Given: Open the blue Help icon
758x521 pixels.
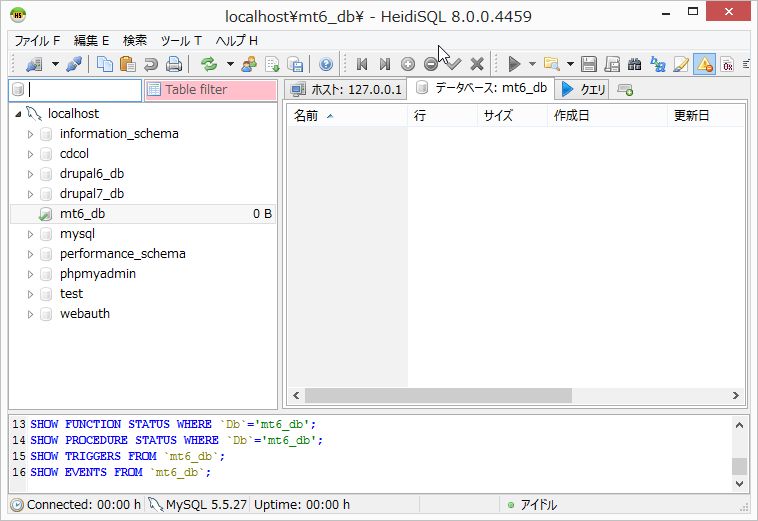Looking at the screenshot, I should [x=326, y=64].
